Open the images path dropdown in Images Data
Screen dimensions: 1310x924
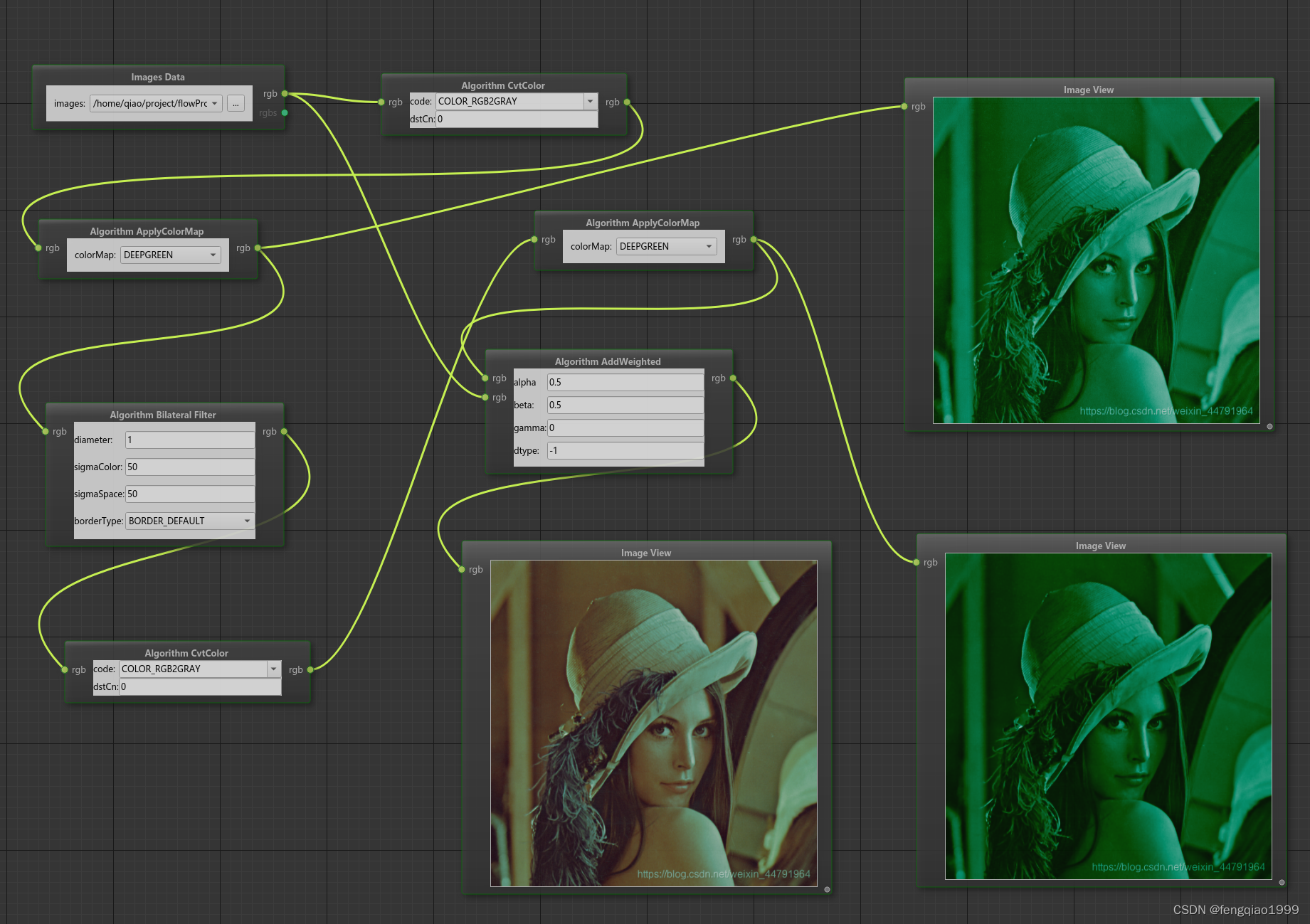(156, 103)
